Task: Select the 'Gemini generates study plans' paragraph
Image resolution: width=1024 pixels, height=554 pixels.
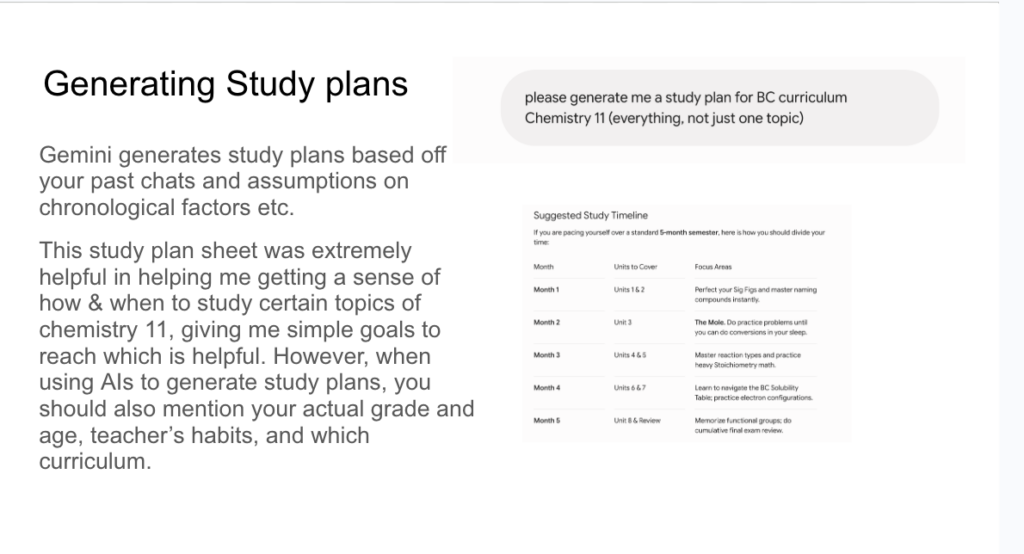Action: pos(242,181)
